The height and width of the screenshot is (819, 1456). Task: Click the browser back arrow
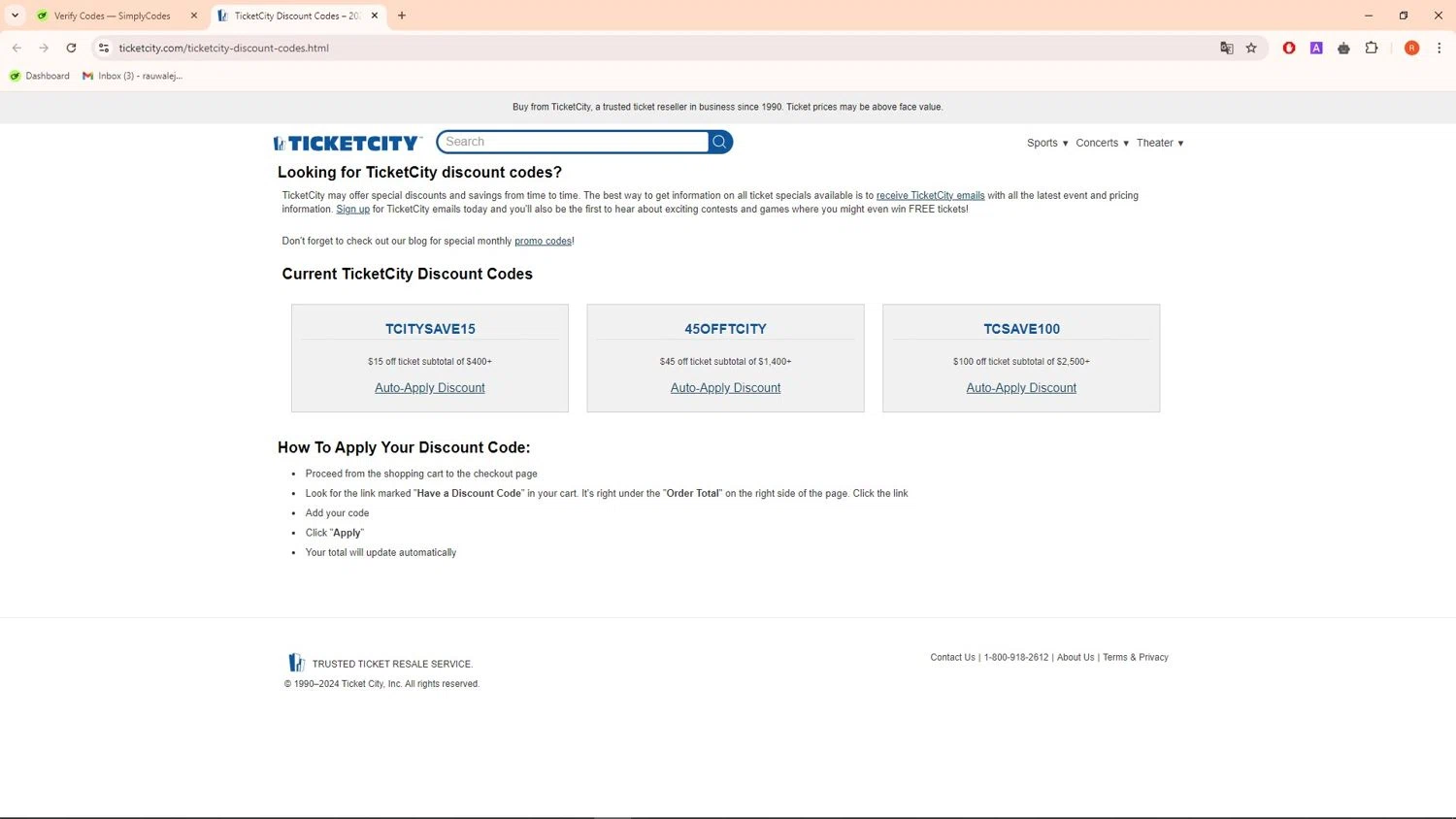pyautogui.click(x=17, y=48)
